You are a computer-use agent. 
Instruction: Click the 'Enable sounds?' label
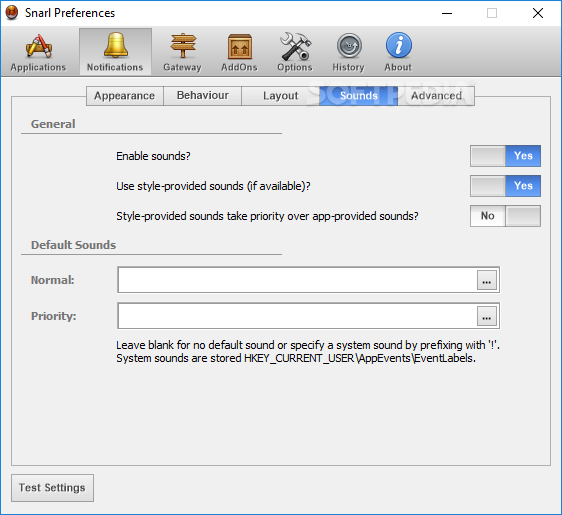(x=153, y=156)
